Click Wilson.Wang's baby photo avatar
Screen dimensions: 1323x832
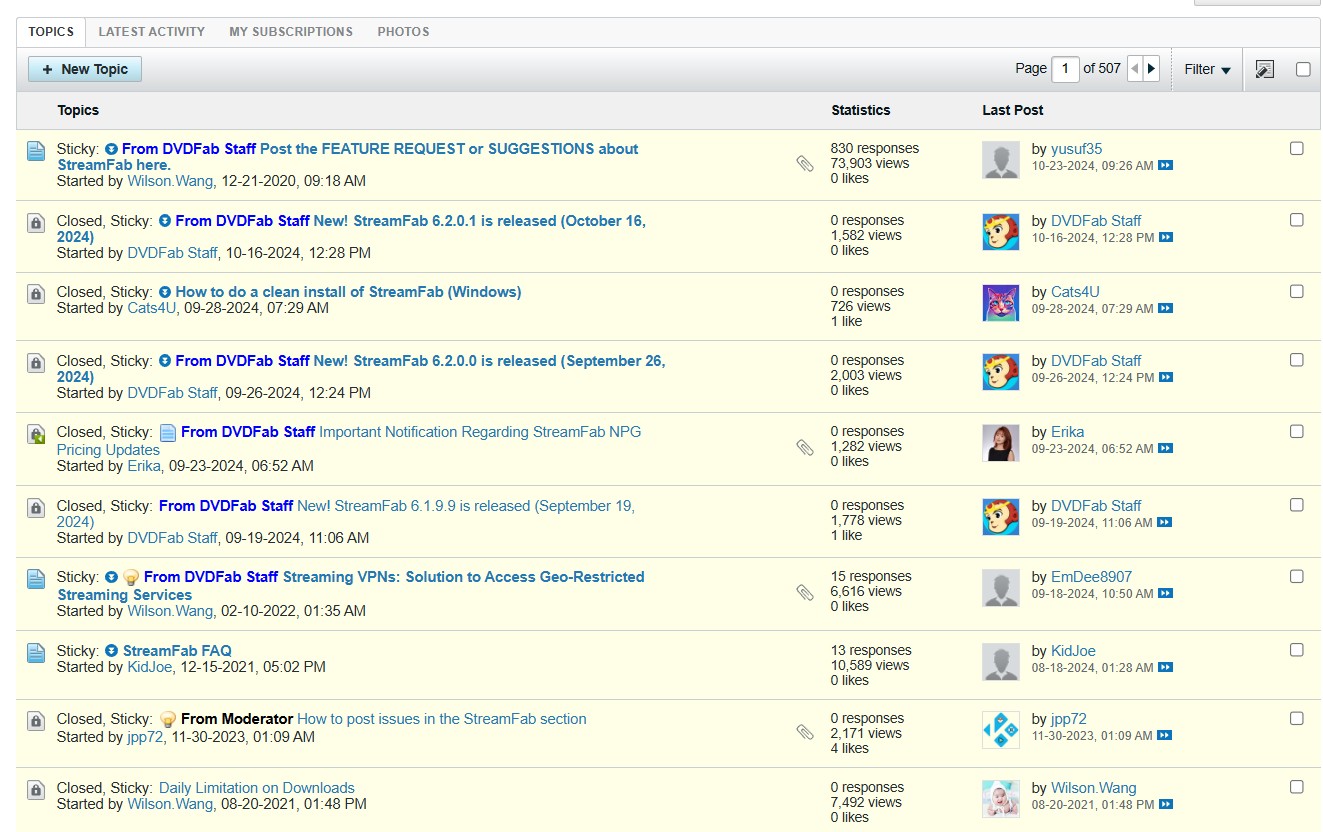click(1001, 799)
